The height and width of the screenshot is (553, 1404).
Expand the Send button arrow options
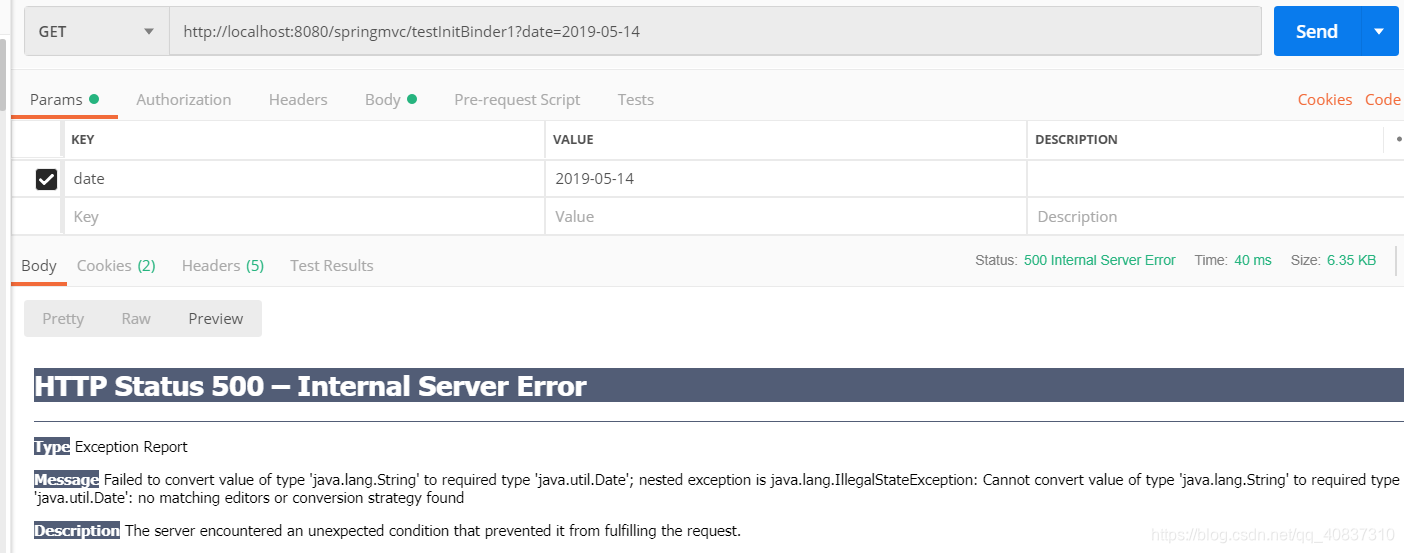click(1380, 31)
